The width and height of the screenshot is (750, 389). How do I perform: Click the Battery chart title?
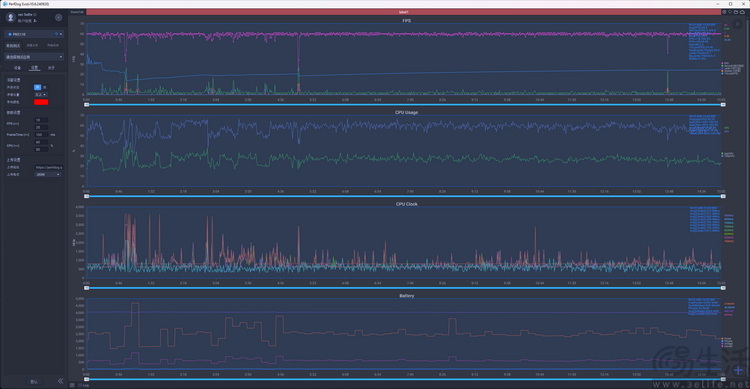coord(407,296)
